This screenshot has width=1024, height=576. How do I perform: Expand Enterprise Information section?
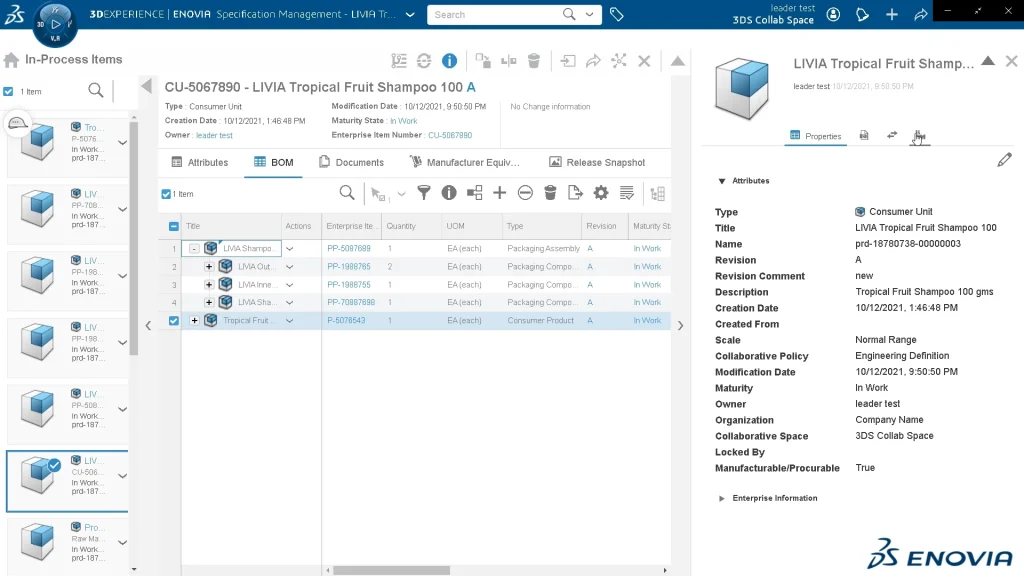[722, 498]
